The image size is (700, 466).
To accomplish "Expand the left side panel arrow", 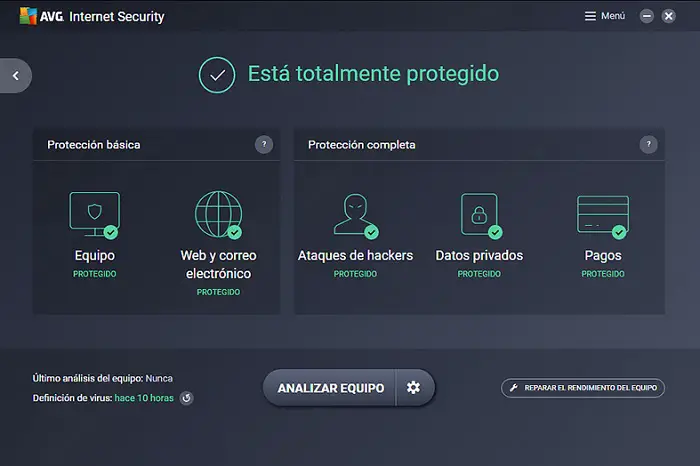I will point(16,75).
